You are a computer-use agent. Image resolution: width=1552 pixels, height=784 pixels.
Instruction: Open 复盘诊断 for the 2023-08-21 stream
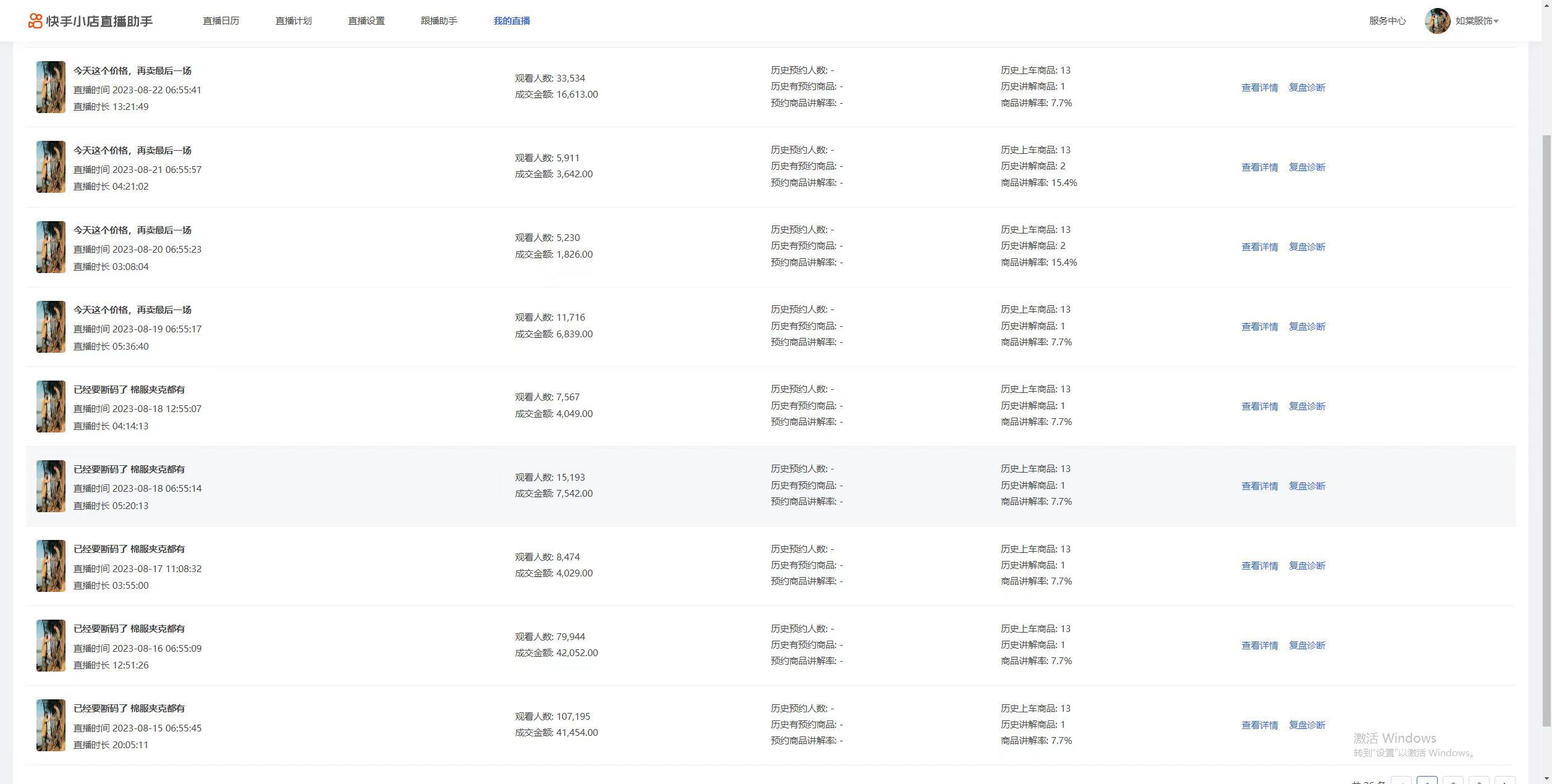(1307, 167)
